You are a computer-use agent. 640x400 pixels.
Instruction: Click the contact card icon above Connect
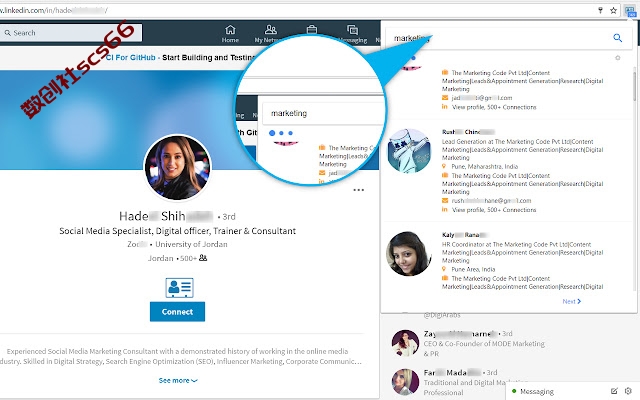point(179,288)
